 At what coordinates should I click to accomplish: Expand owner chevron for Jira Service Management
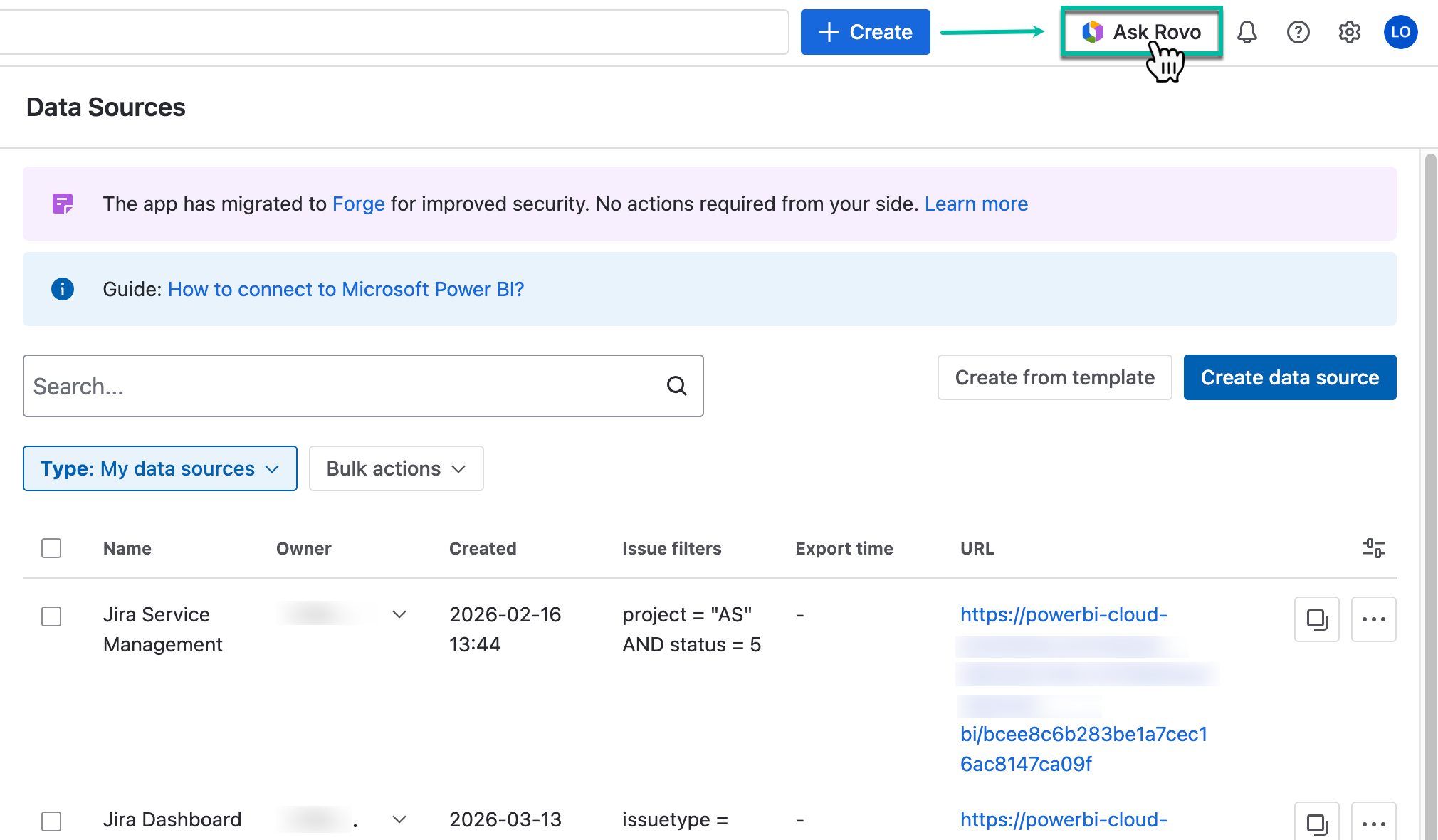pyautogui.click(x=399, y=614)
